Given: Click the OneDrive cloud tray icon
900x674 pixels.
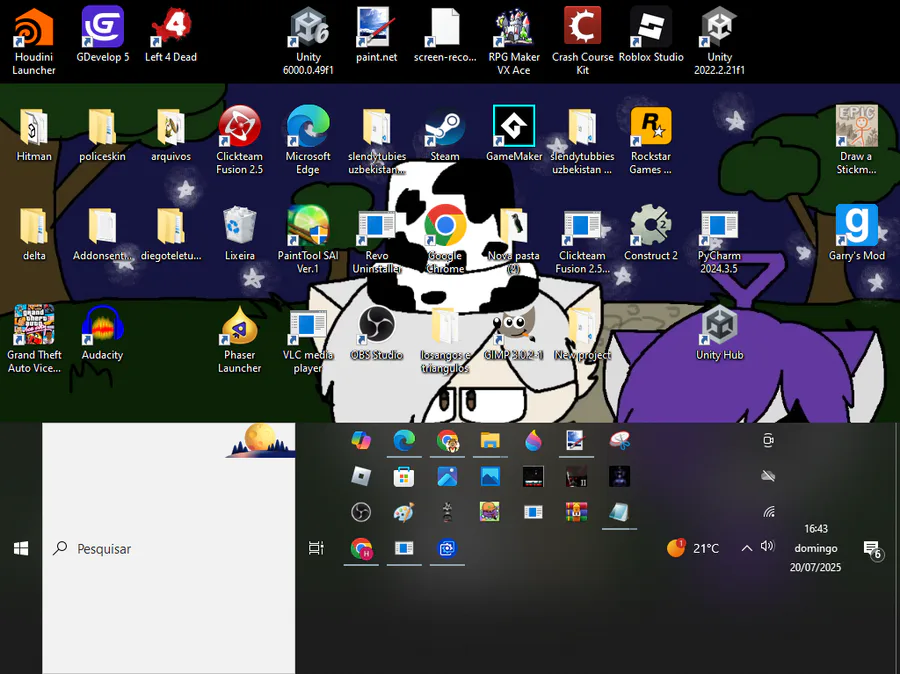Looking at the screenshot, I should [768, 476].
